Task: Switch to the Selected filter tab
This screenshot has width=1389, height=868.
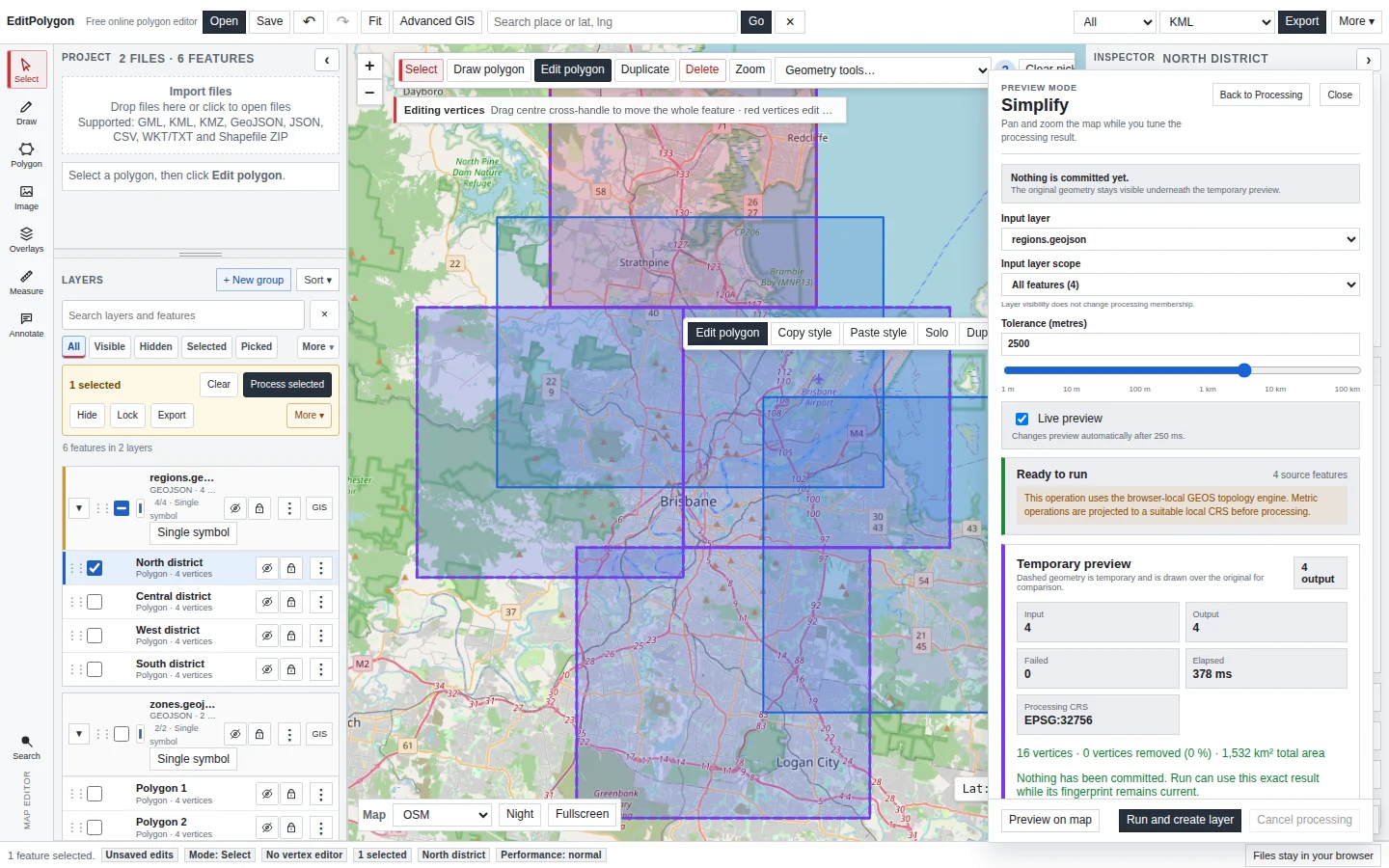Action: tap(206, 347)
